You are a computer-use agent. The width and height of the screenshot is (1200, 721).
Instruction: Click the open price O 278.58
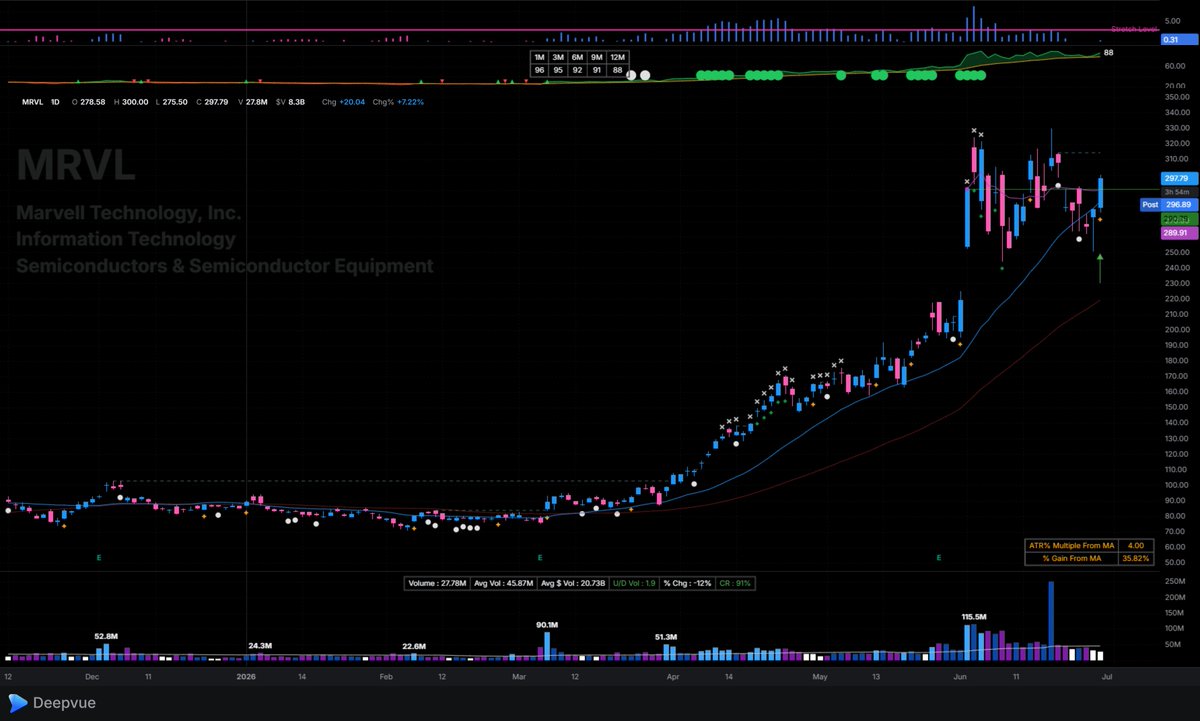(x=91, y=101)
